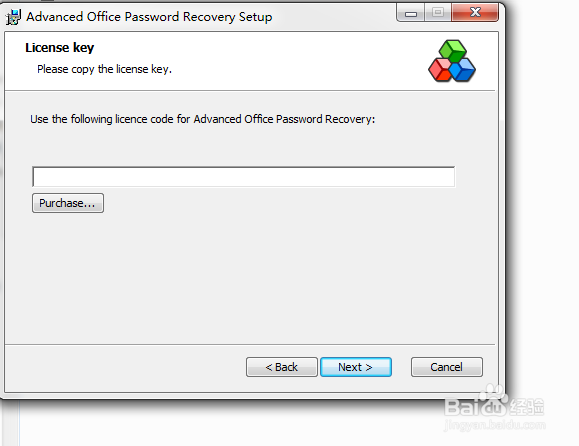579x446 pixels.
Task: Click the green cube in the logo
Action: click(x=452, y=50)
